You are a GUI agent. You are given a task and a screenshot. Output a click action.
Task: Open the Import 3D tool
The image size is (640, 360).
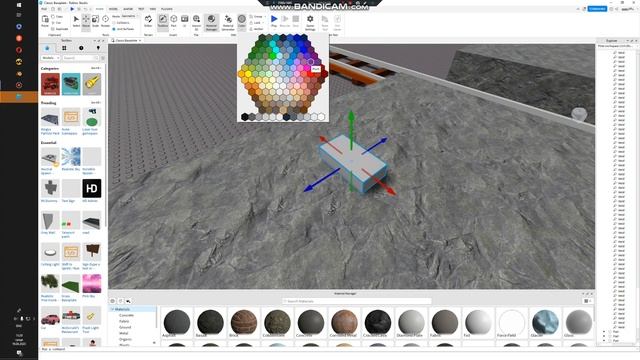(x=196, y=22)
